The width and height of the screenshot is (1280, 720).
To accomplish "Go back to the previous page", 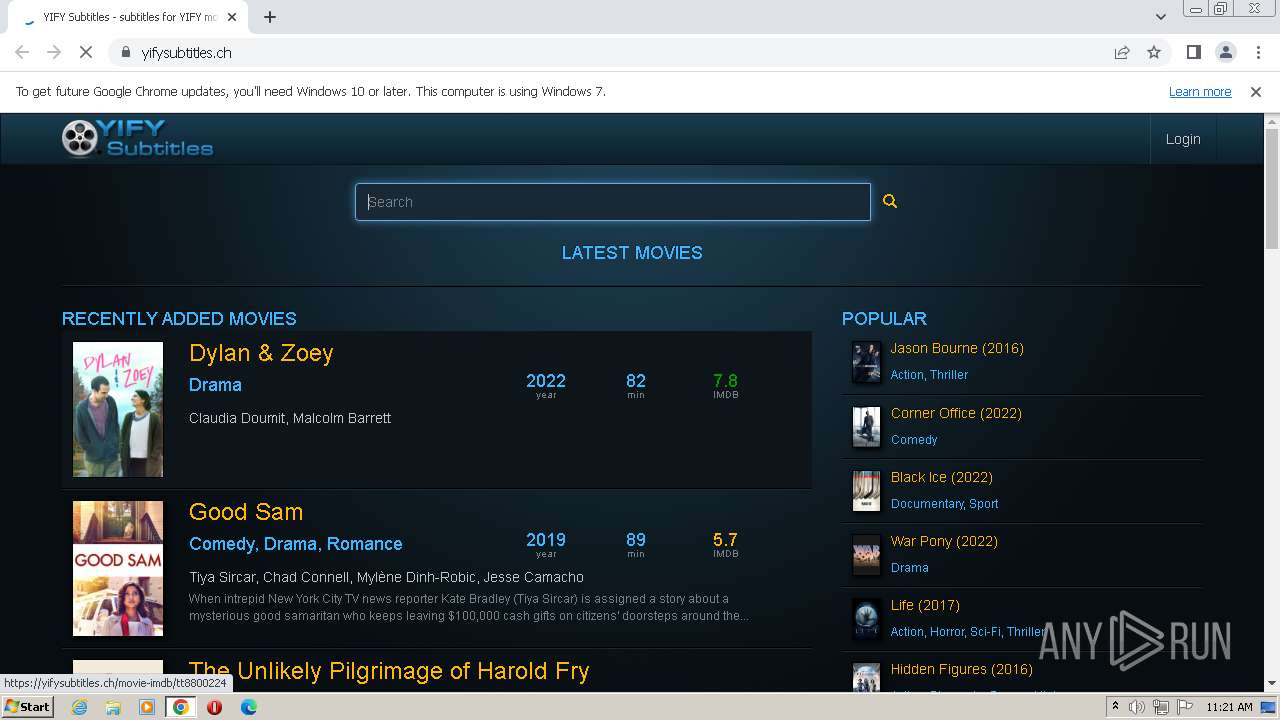I will pyautogui.click(x=22, y=52).
